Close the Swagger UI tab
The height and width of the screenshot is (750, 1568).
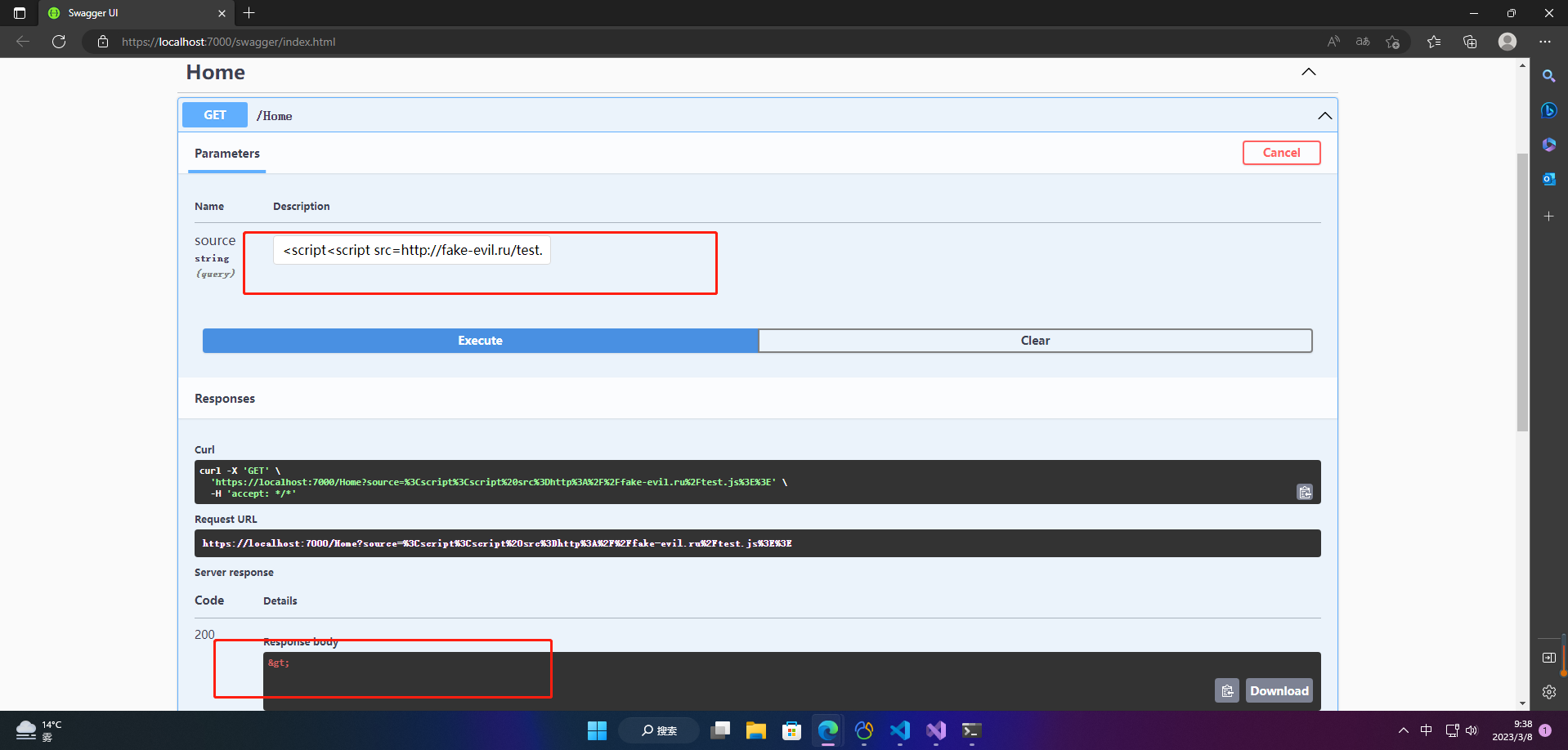[222, 13]
